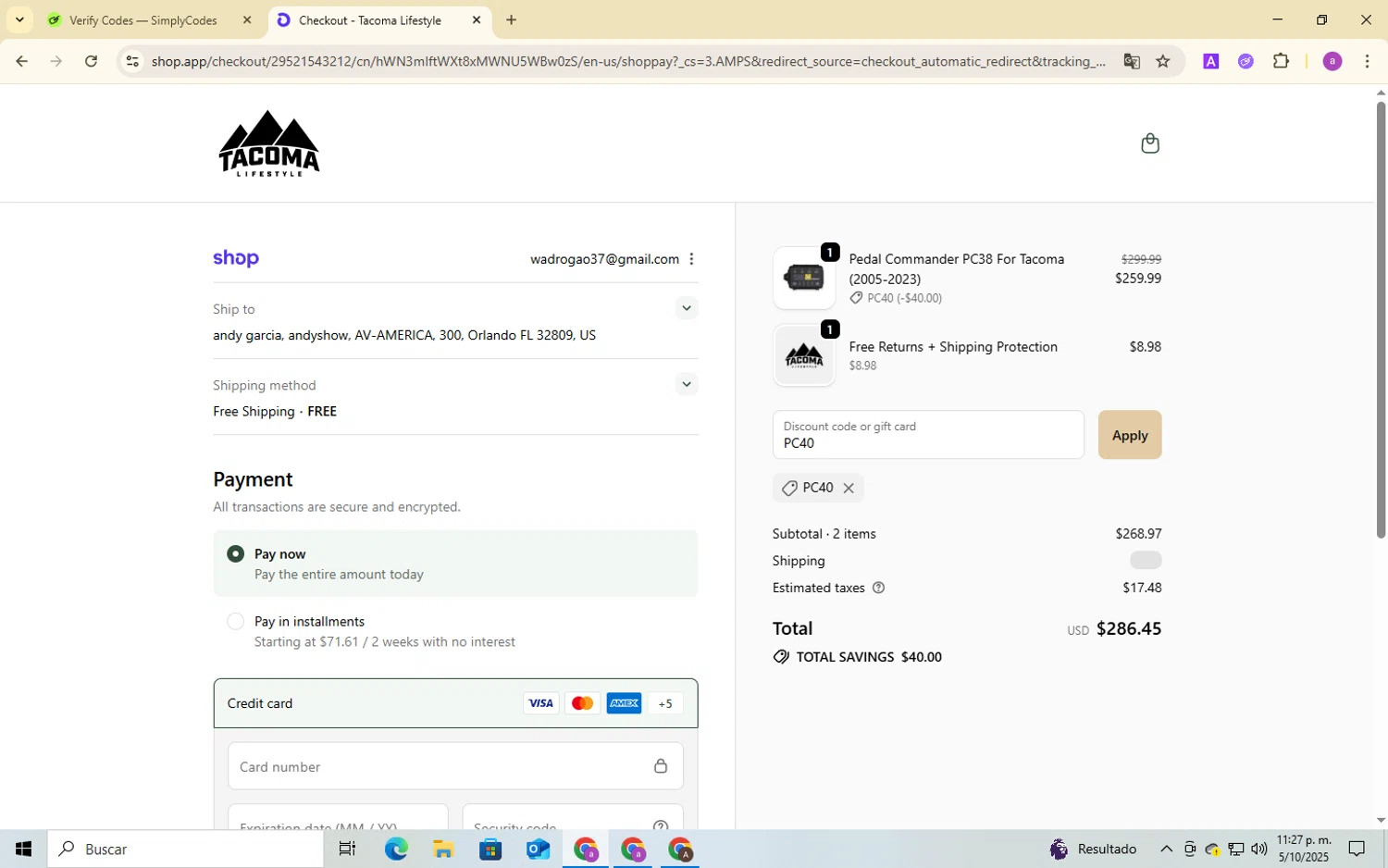The height and width of the screenshot is (868, 1388).
Task: Click the Discount code or gift card field
Action: click(x=928, y=435)
